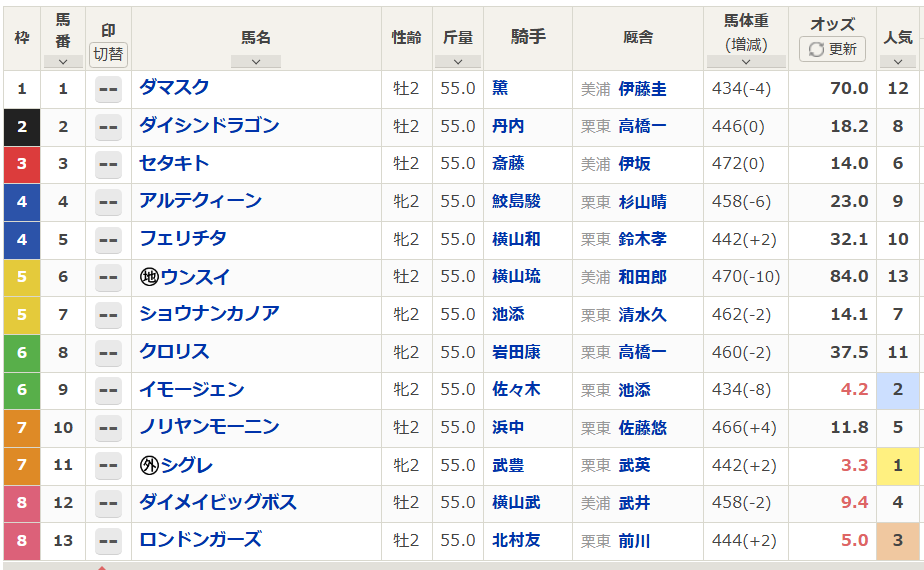
Task: Open mark selector for ダマスク row
Action: (108, 90)
